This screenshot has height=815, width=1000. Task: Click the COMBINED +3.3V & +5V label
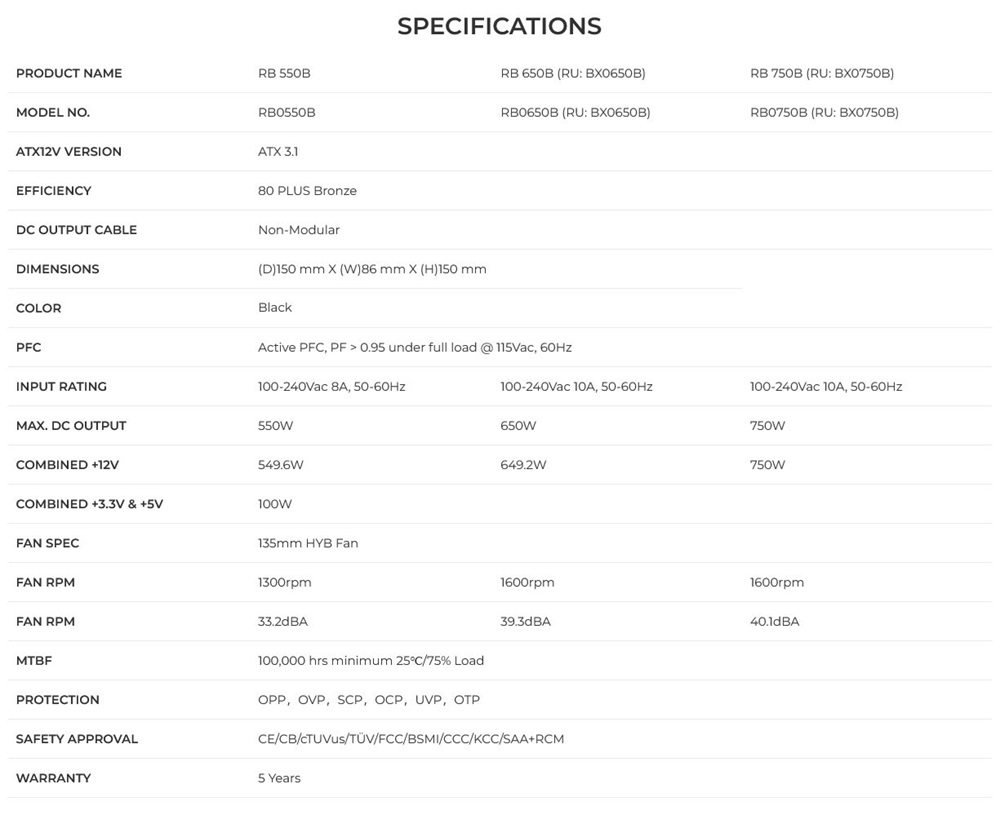[89, 504]
